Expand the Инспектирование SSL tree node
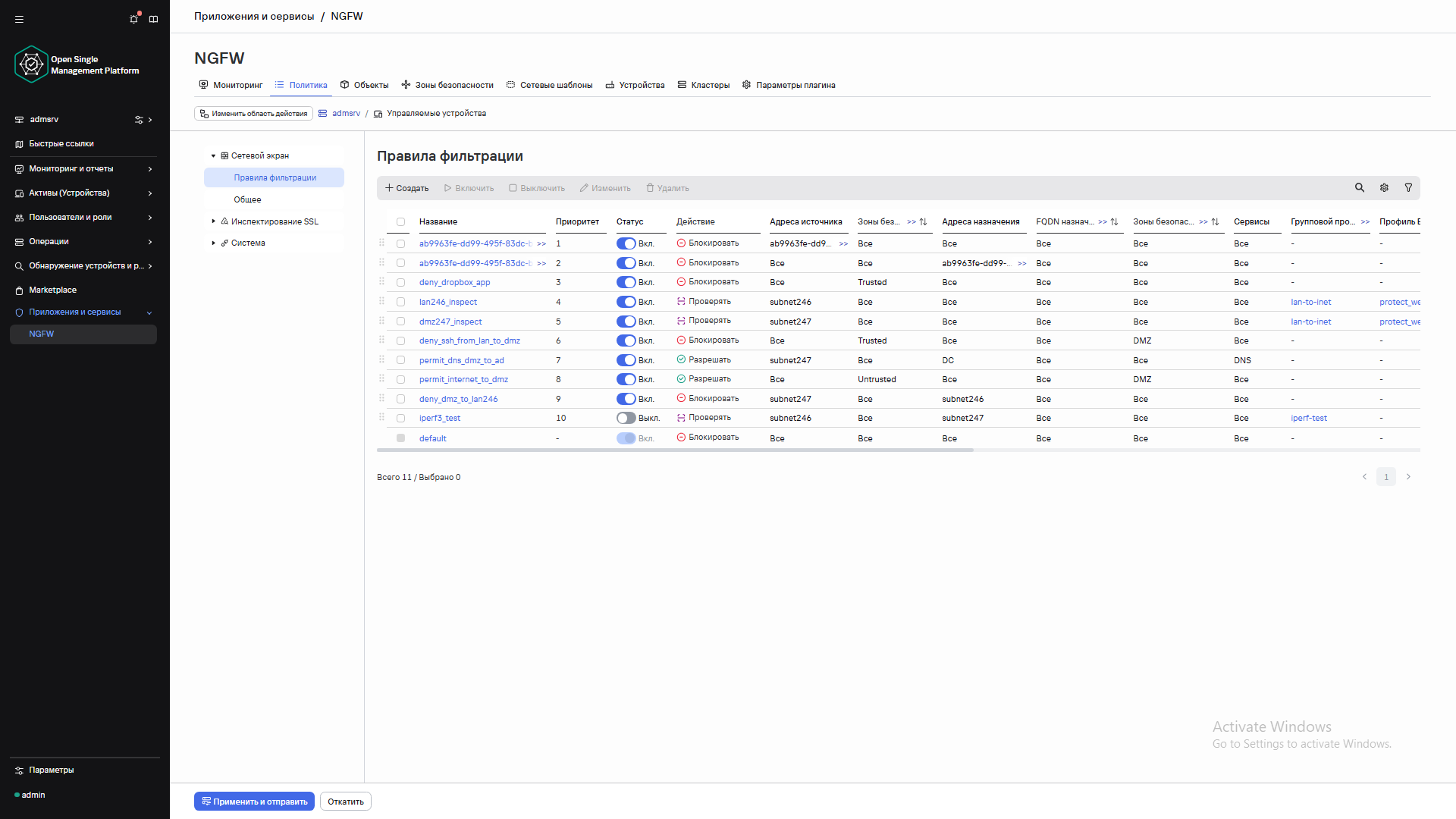Screen dimensions: 1456x819 [x=213, y=221]
